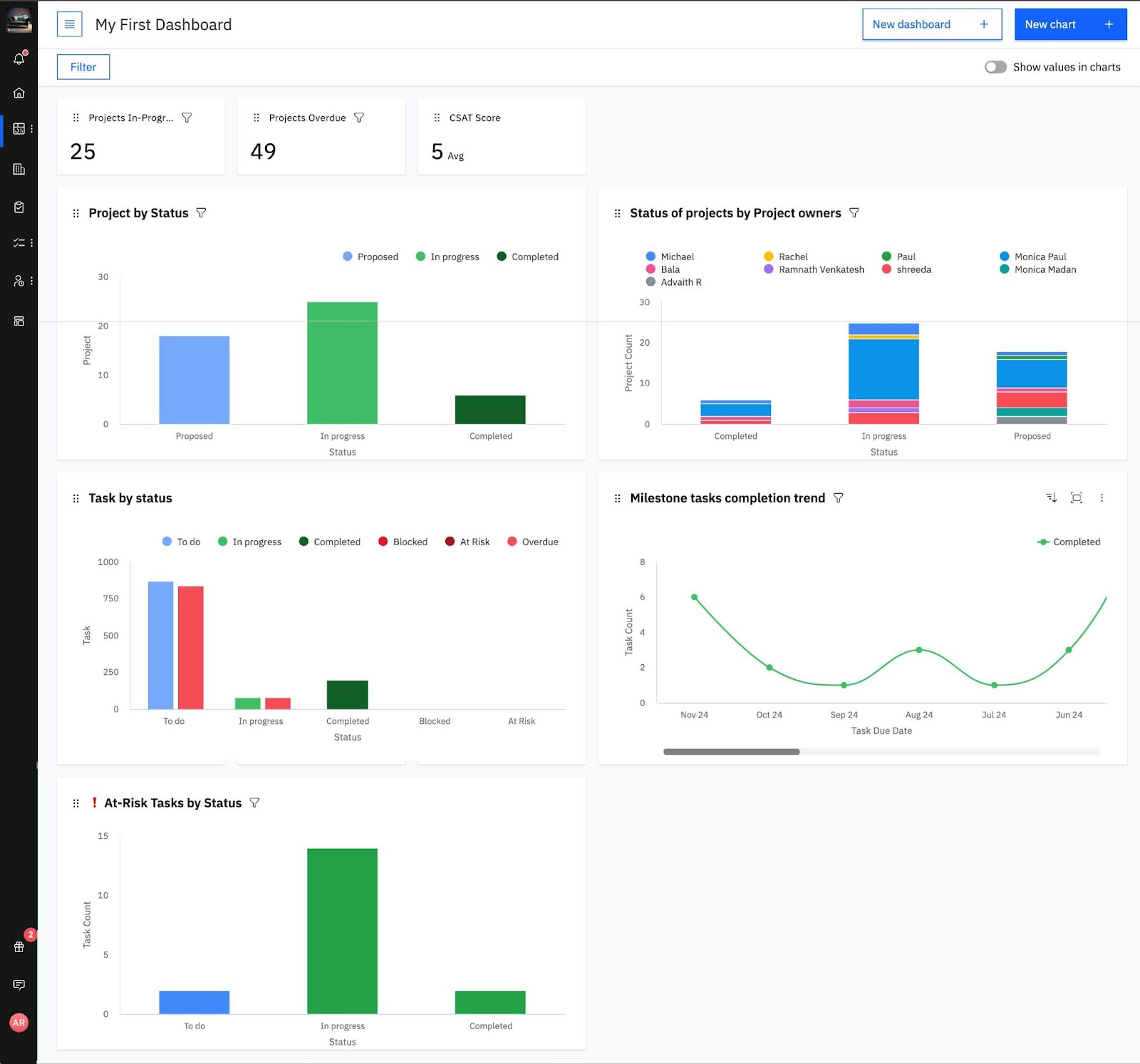Image resolution: width=1140 pixels, height=1064 pixels.
Task: Click filter icon on At-Risk Tasks by Status
Action: [254, 803]
